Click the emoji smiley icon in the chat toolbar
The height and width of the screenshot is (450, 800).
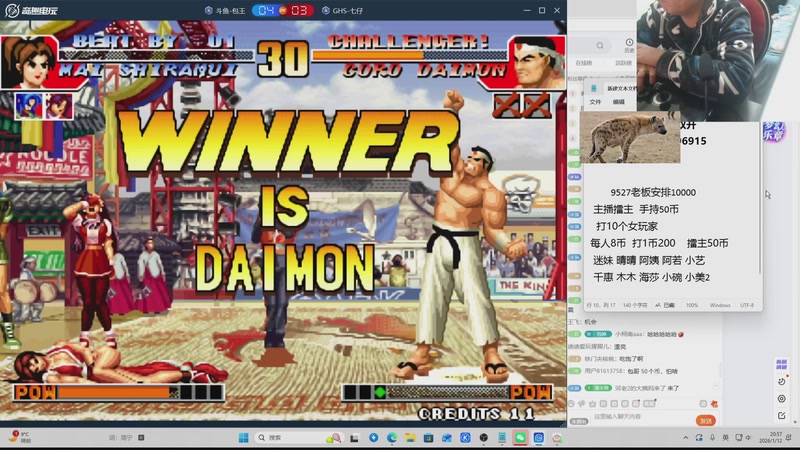click(571, 404)
